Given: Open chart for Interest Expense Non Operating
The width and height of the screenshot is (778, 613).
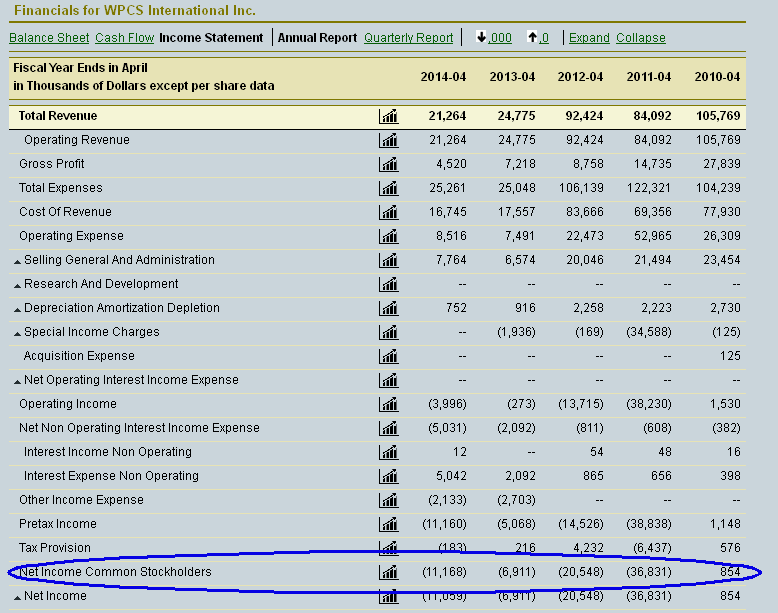Looking at the screenshot, I should click(389, 476).
